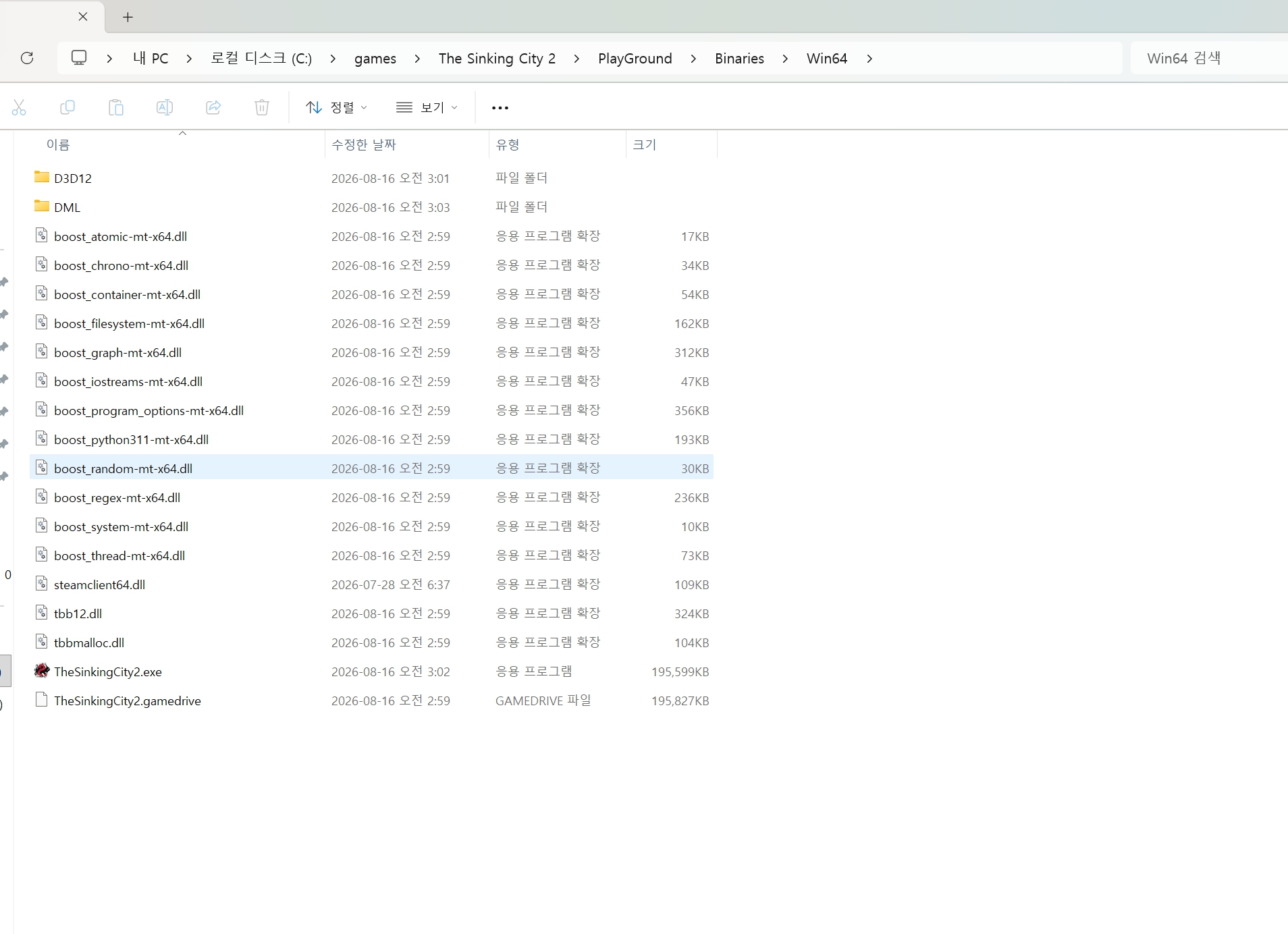The image size is (1288, 934).
Task: Click the tbbmalloc.dll file icon
Action: pos(42,642)
